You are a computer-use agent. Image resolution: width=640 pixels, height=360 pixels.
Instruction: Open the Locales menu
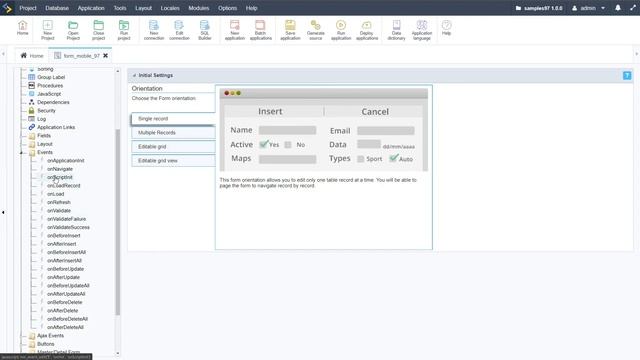pyautogui.click(x=170, y=8)
